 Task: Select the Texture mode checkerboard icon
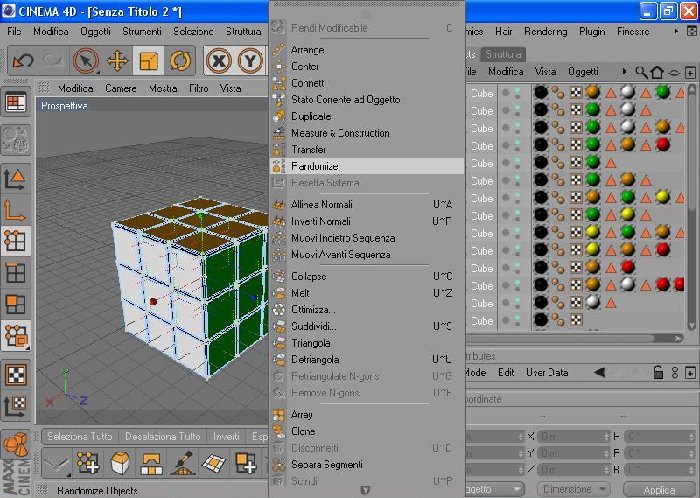[16, 374]
